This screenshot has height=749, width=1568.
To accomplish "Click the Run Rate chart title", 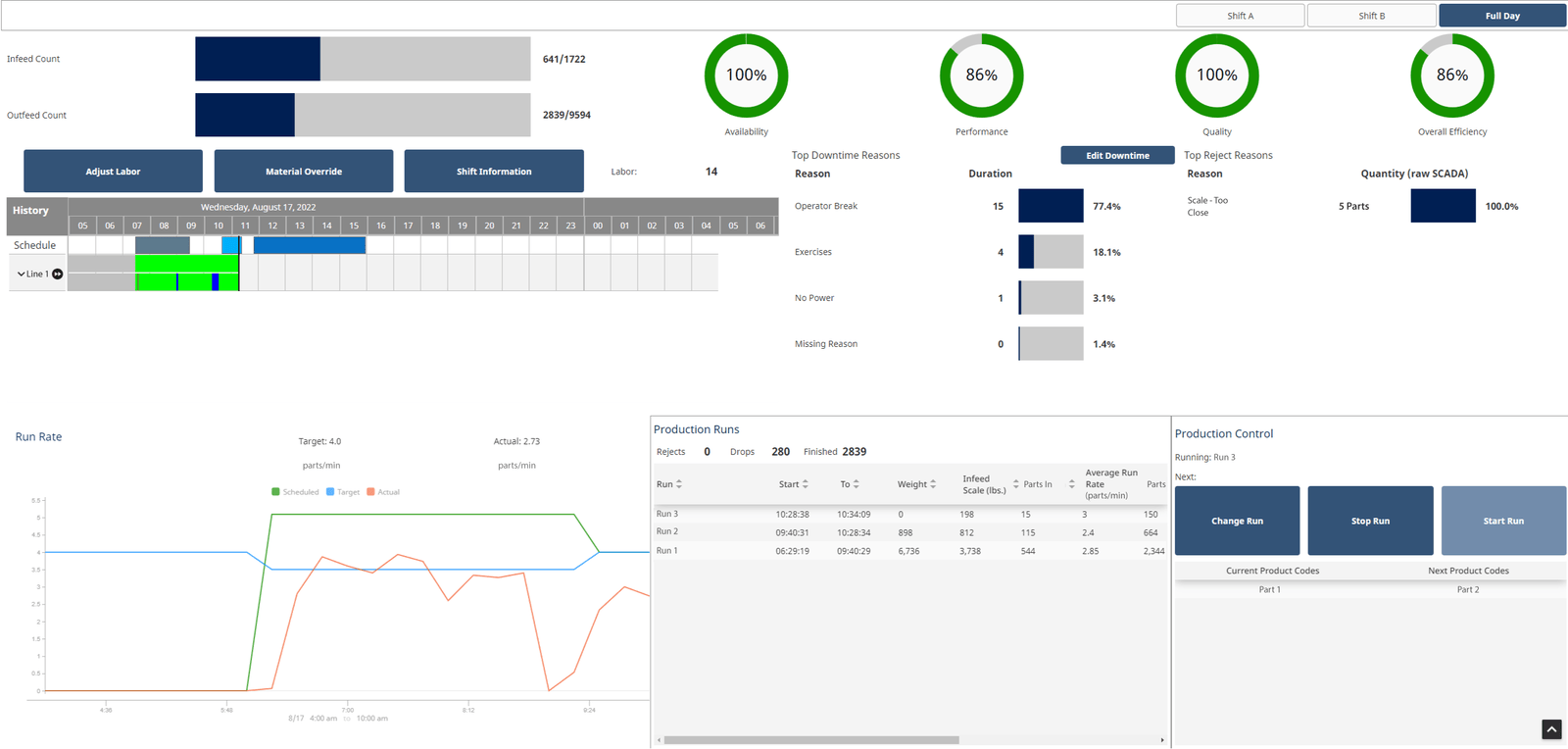I will click(38, 437).
